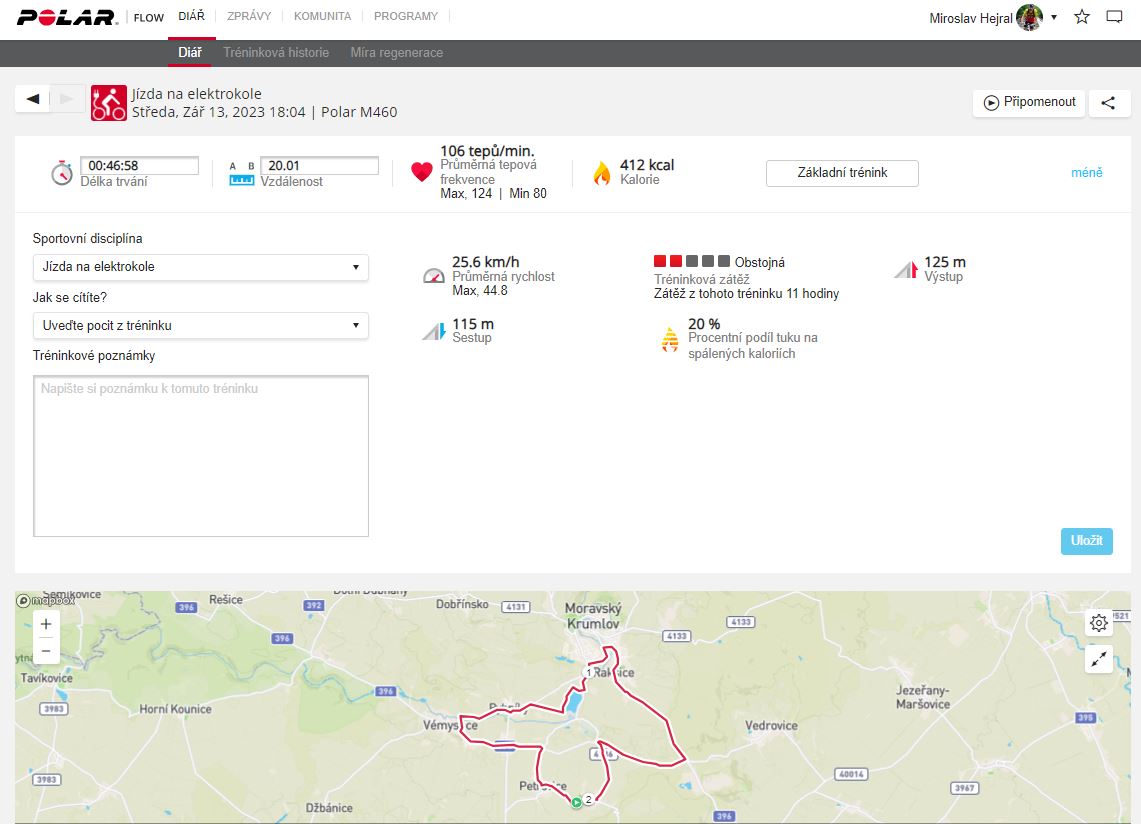Viewport: 1141px width, 824px height.
Task: Click the stopwatch duration icon
Action: (62, 173)
